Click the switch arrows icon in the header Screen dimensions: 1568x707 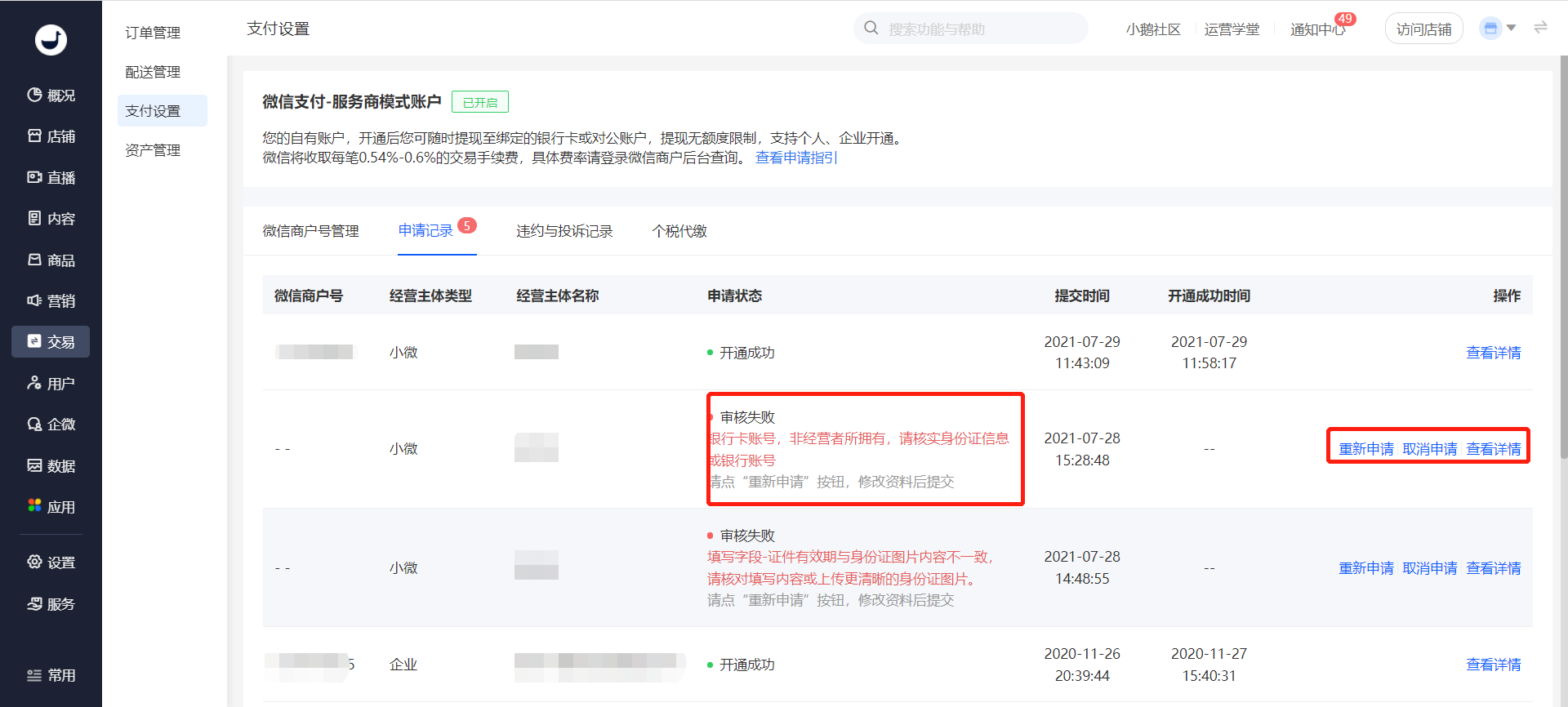coord(1540,28)
